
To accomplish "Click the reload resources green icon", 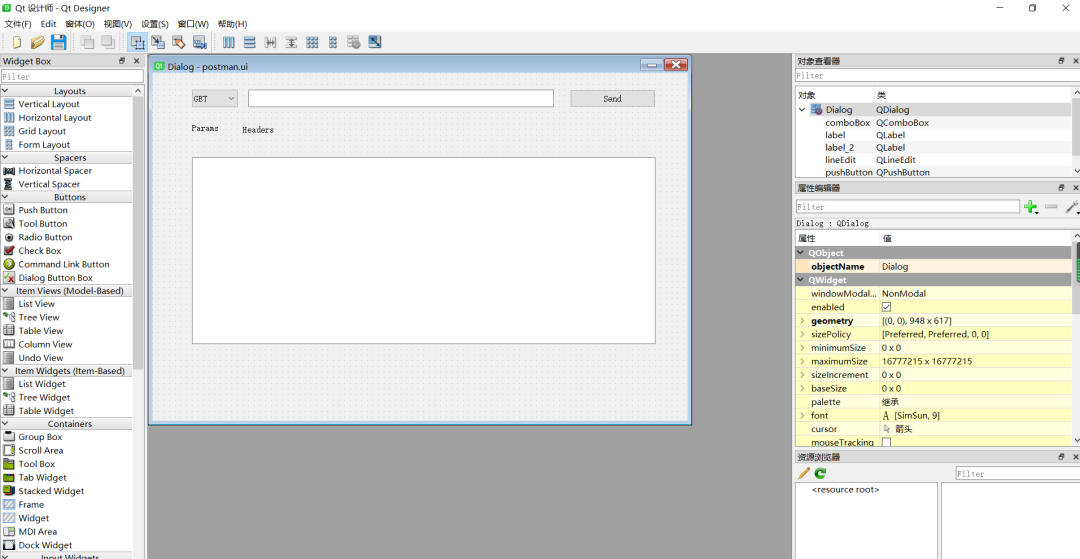I will (x=820, y=473).
